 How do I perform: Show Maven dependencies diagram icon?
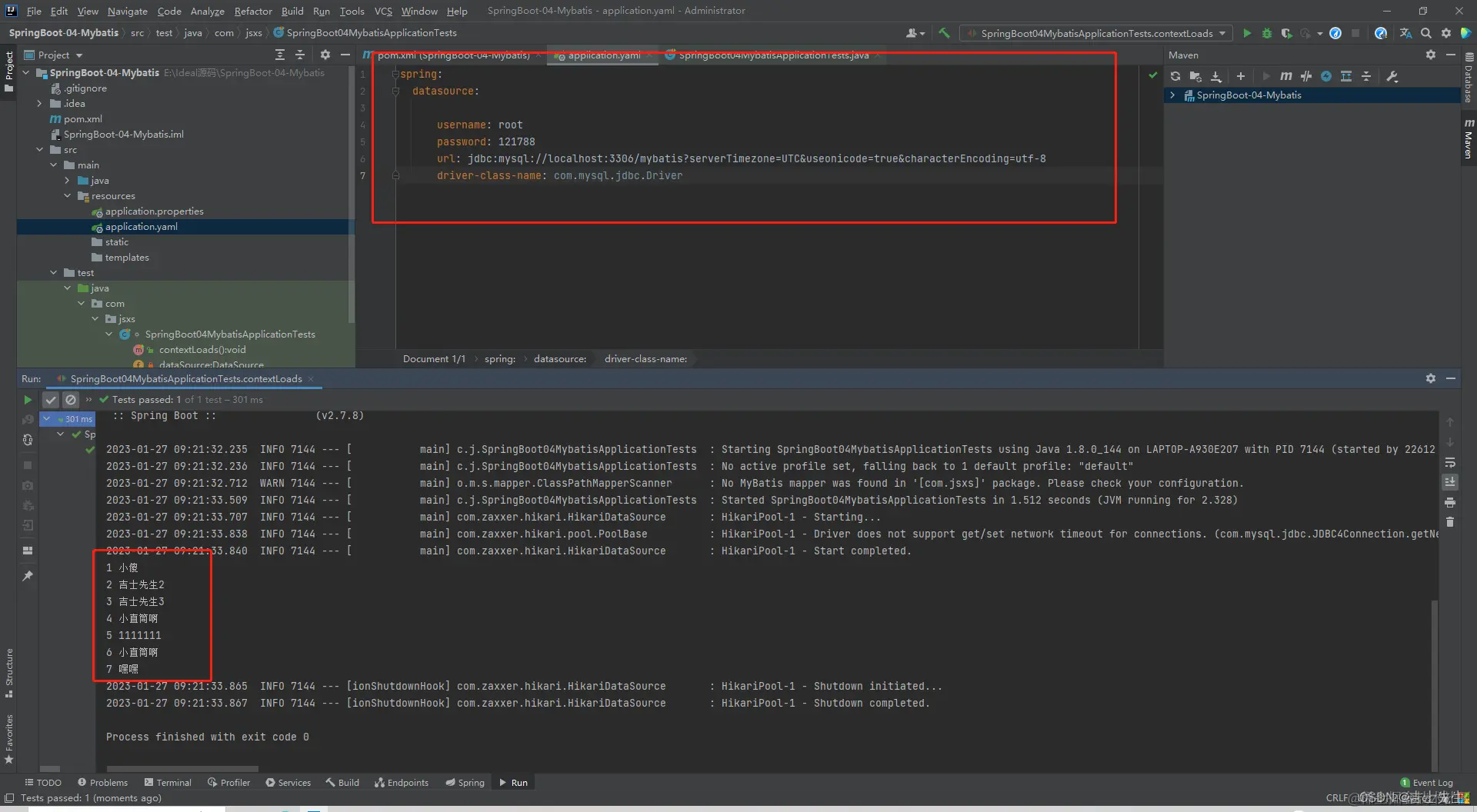1346,76
